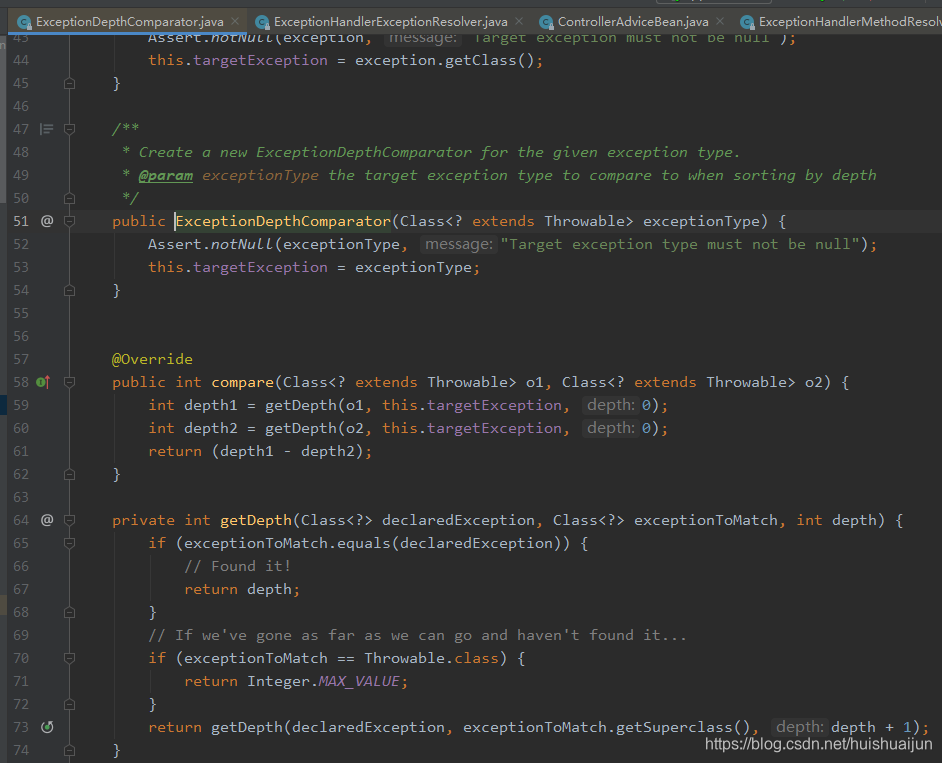The image size is (942, 763).
Task: Click the overriding method gutter icon beside compare
Action: [41, 381]
